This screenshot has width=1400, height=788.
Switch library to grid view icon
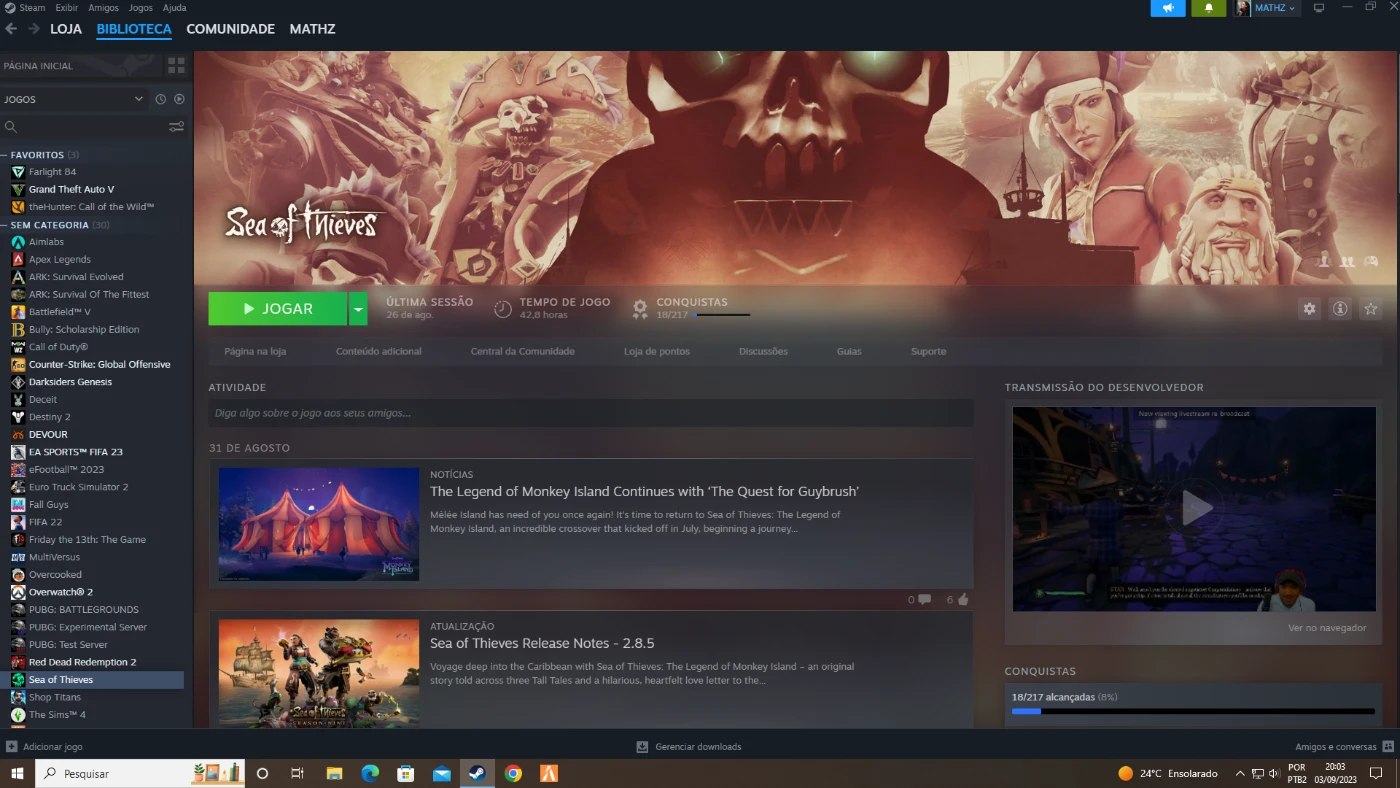(x=176, y=66)
